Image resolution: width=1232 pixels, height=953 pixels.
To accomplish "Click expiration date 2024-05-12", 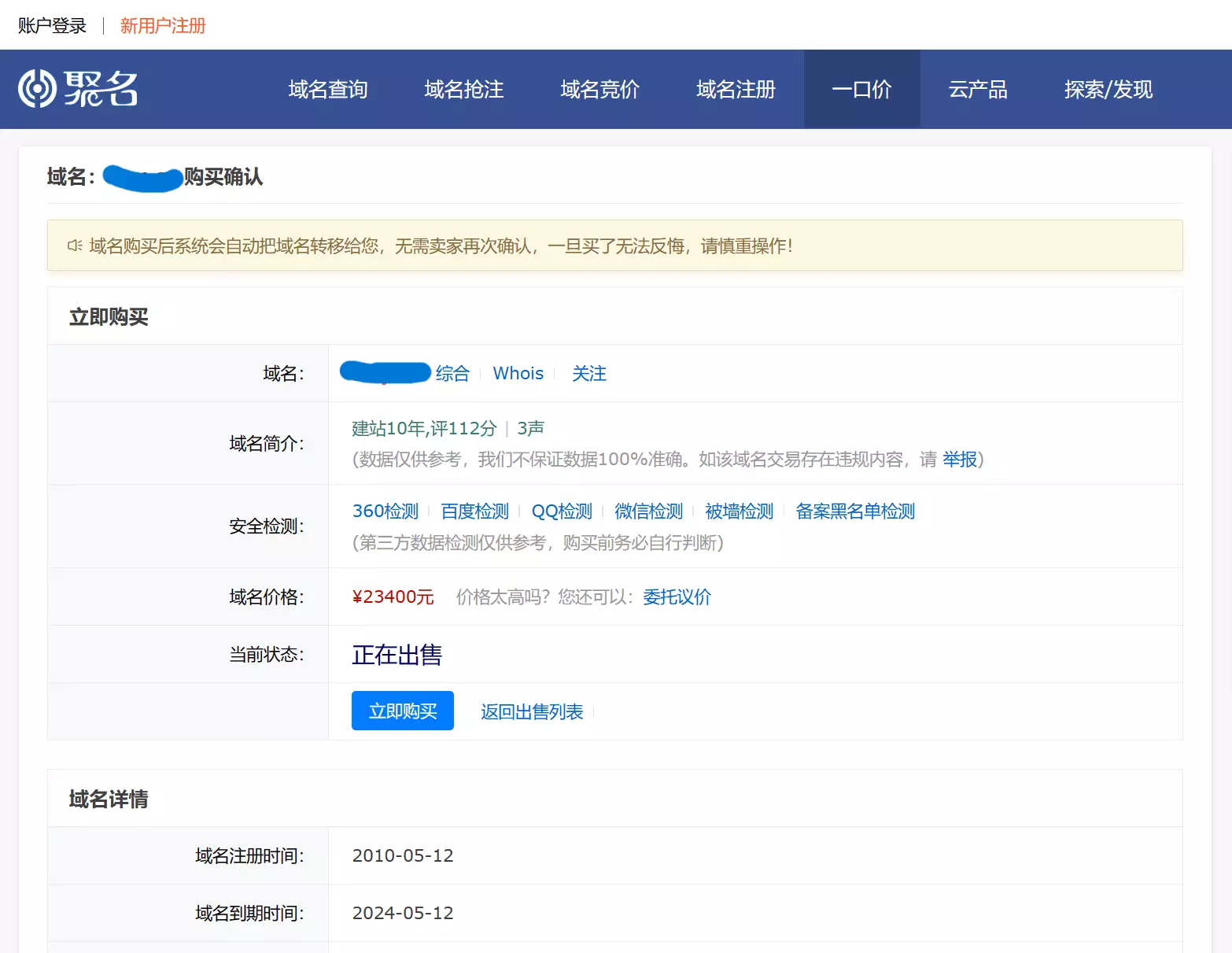I will [x=403, y=913].
